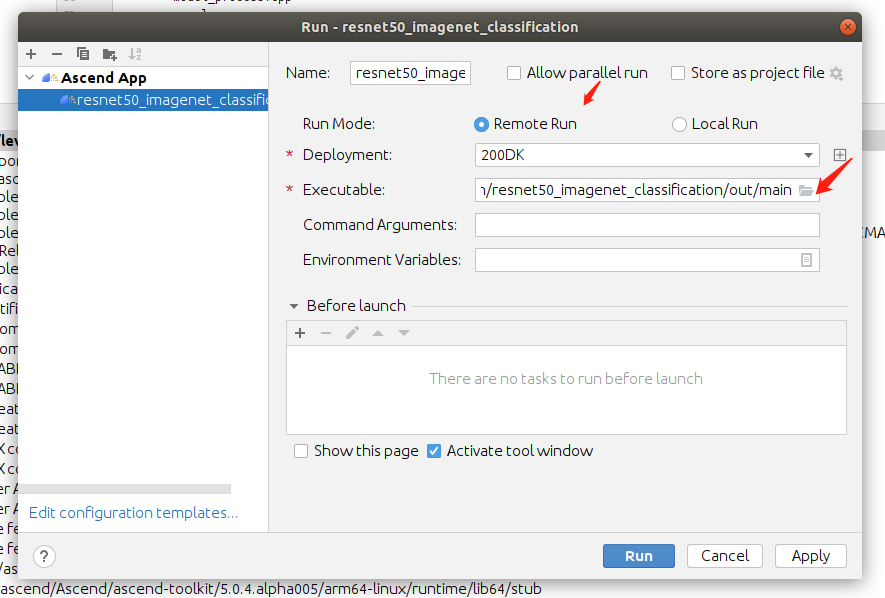Collapse the Ascend App tree node
Viewport: 885px width, 598px height.
30,78
